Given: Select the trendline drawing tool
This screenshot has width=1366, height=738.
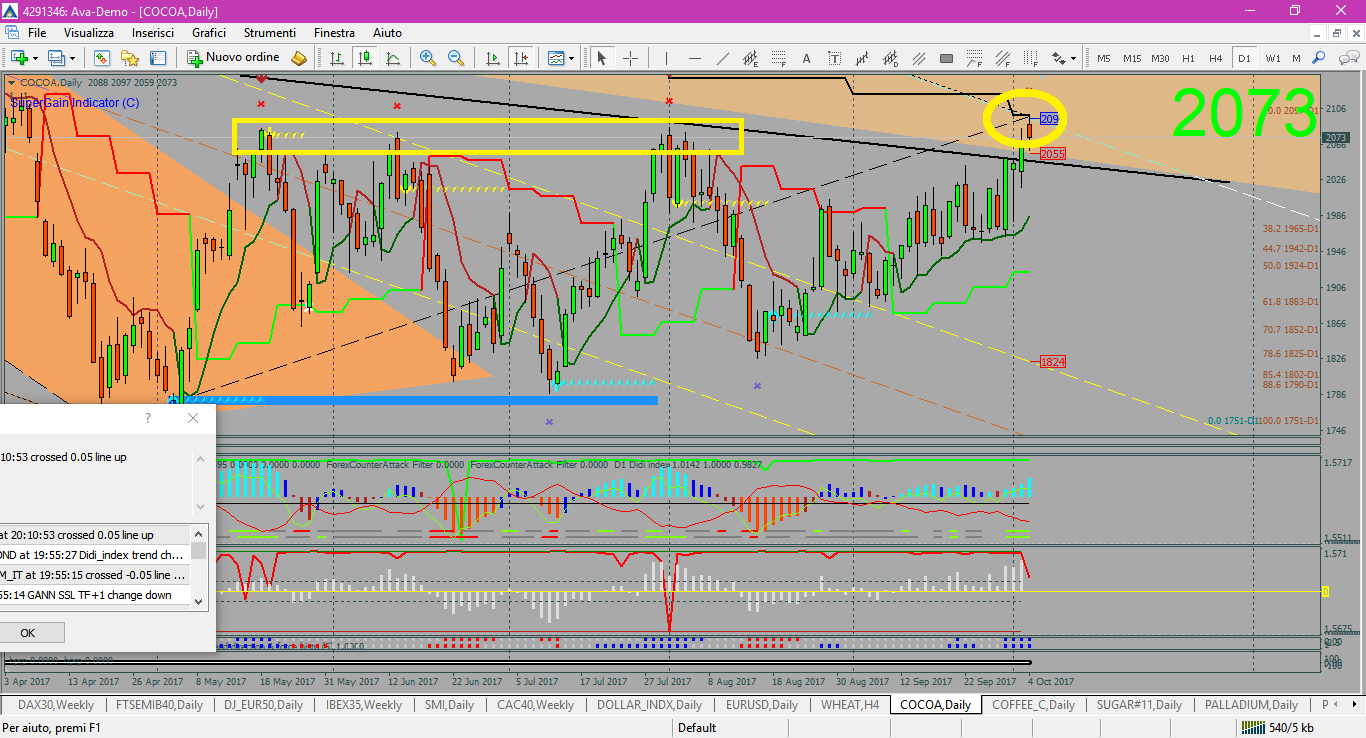Looking at the screenshot, I should coord(722,58).
